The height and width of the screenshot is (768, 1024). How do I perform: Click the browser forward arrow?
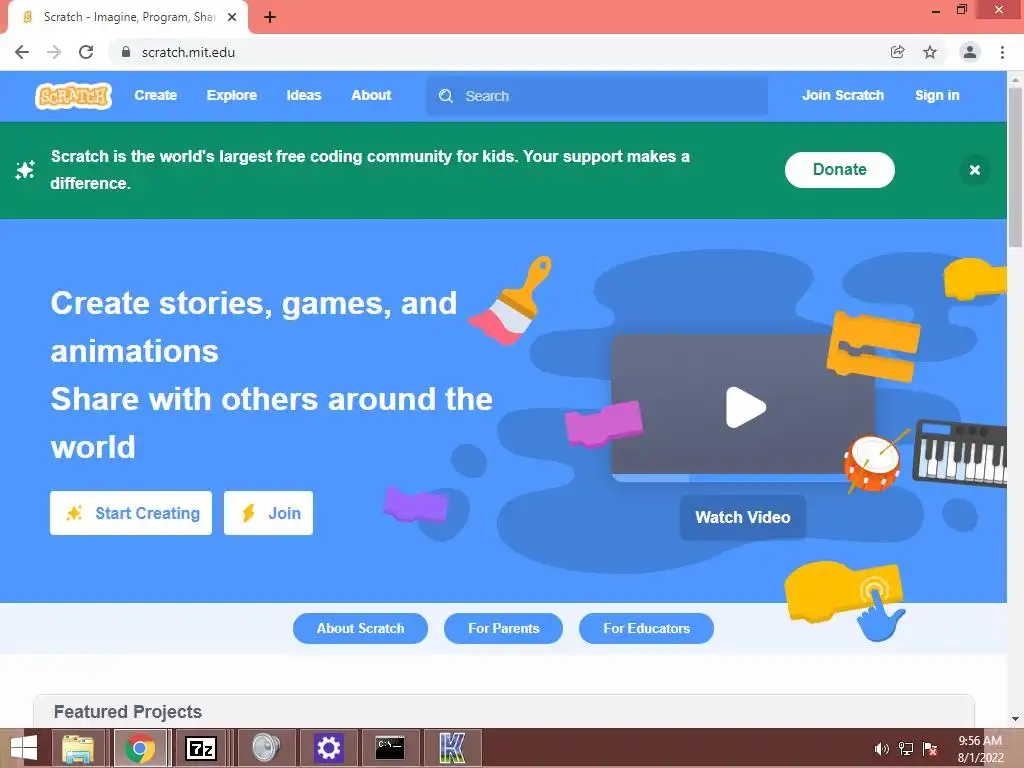[x=54, y=52]
